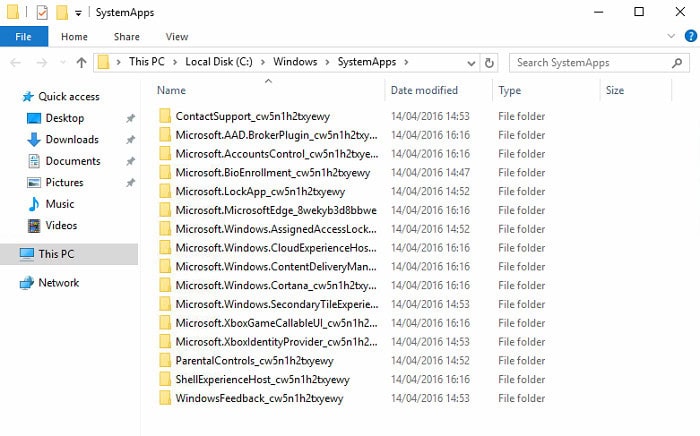Image resolution: width=700 pixels, height=436 pixels.
Task: Open the File menu
Action: (24, 37)
